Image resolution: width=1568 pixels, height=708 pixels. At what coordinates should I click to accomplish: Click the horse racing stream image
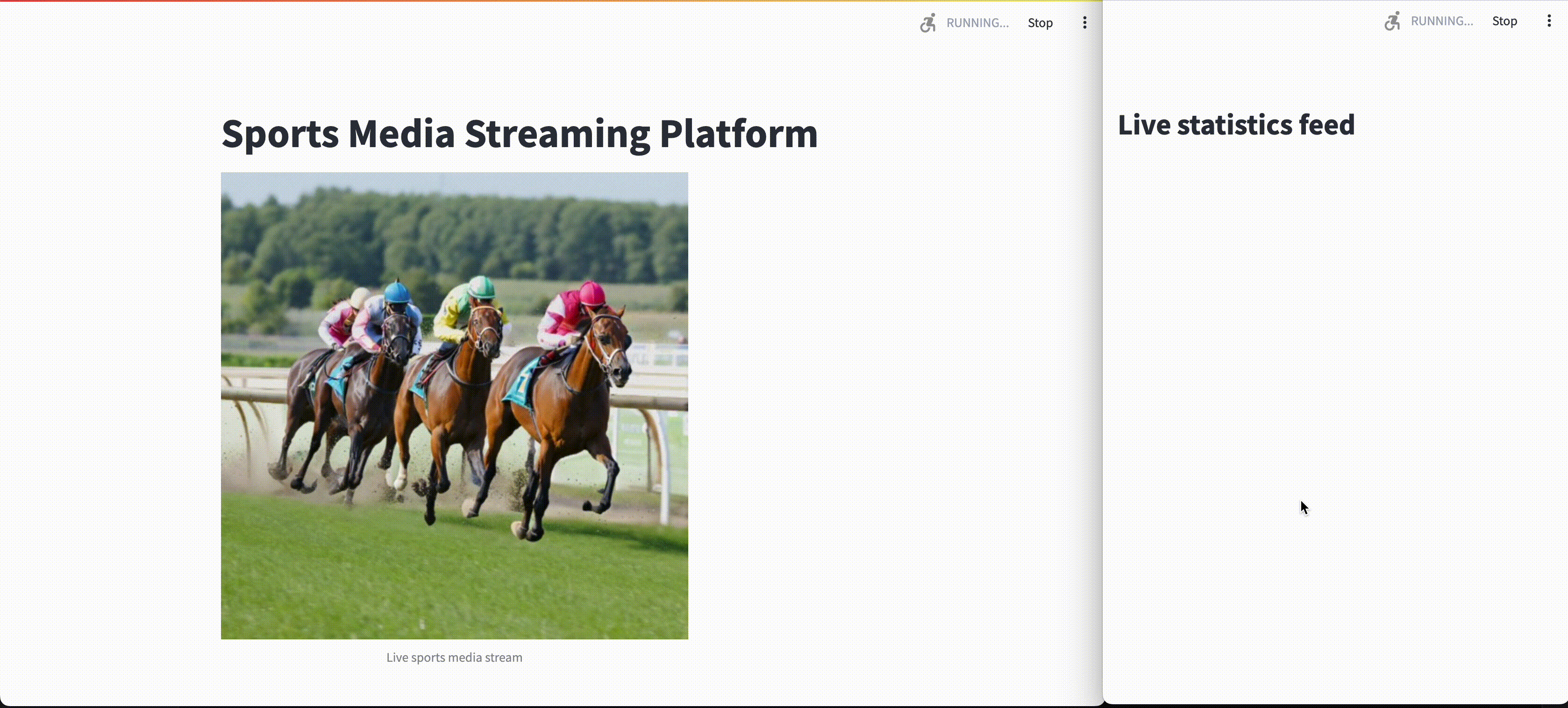coord(454,406)
